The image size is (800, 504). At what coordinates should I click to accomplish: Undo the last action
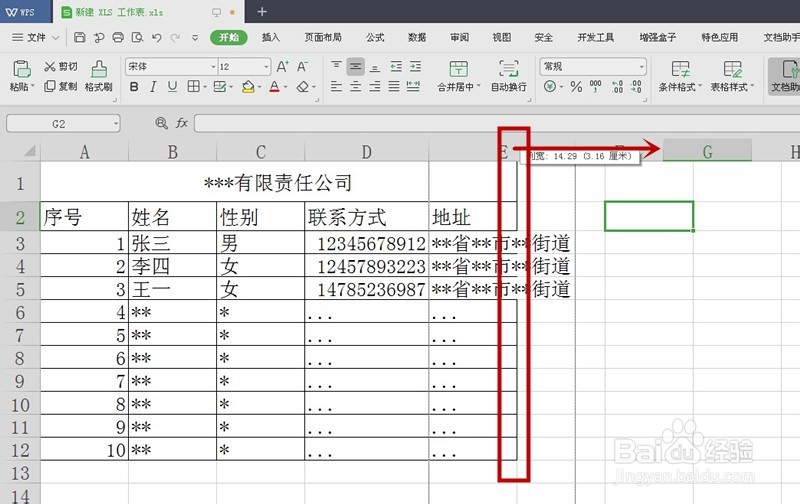[157, 37]
